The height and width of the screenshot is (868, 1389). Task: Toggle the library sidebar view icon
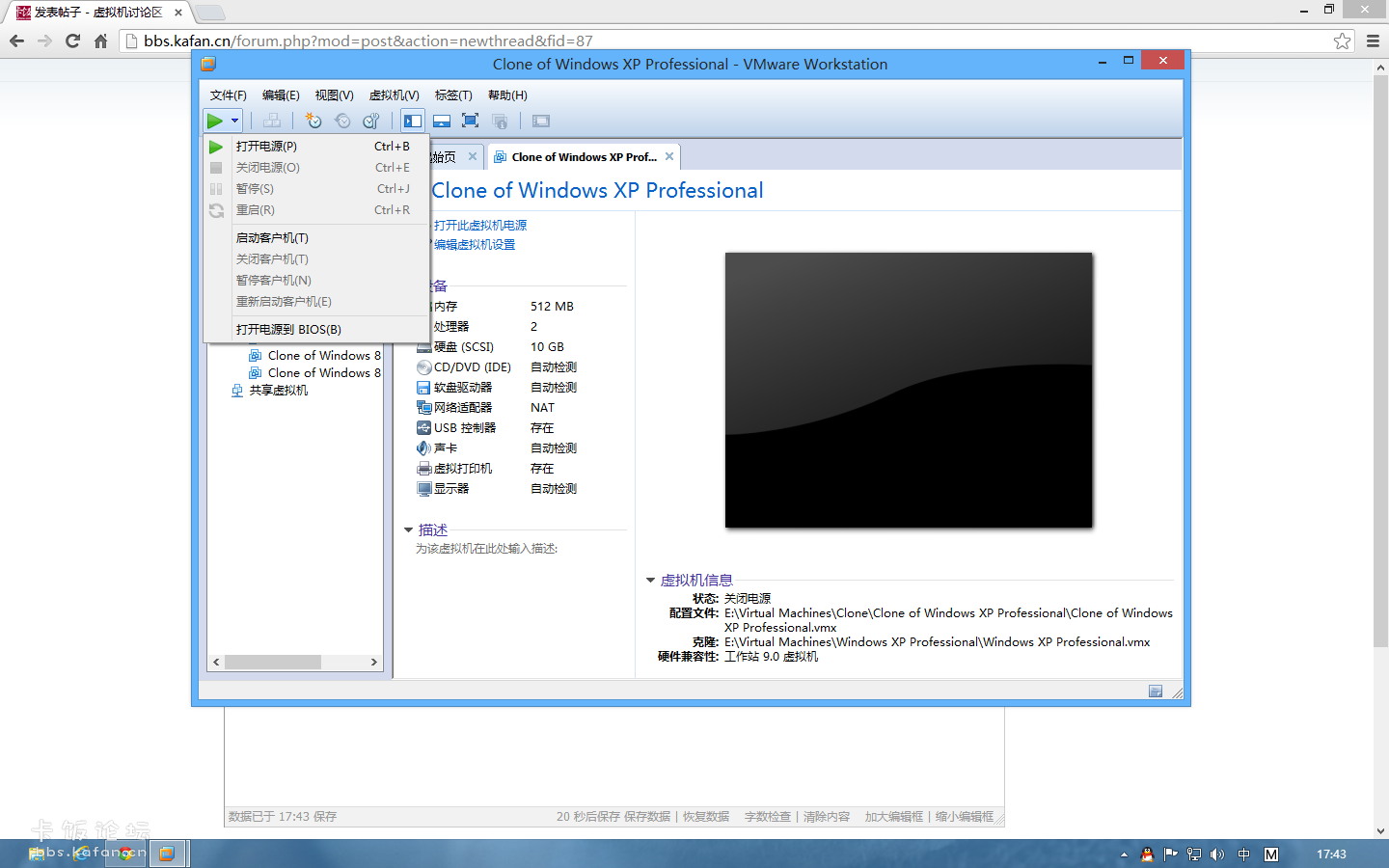[413, 121]
